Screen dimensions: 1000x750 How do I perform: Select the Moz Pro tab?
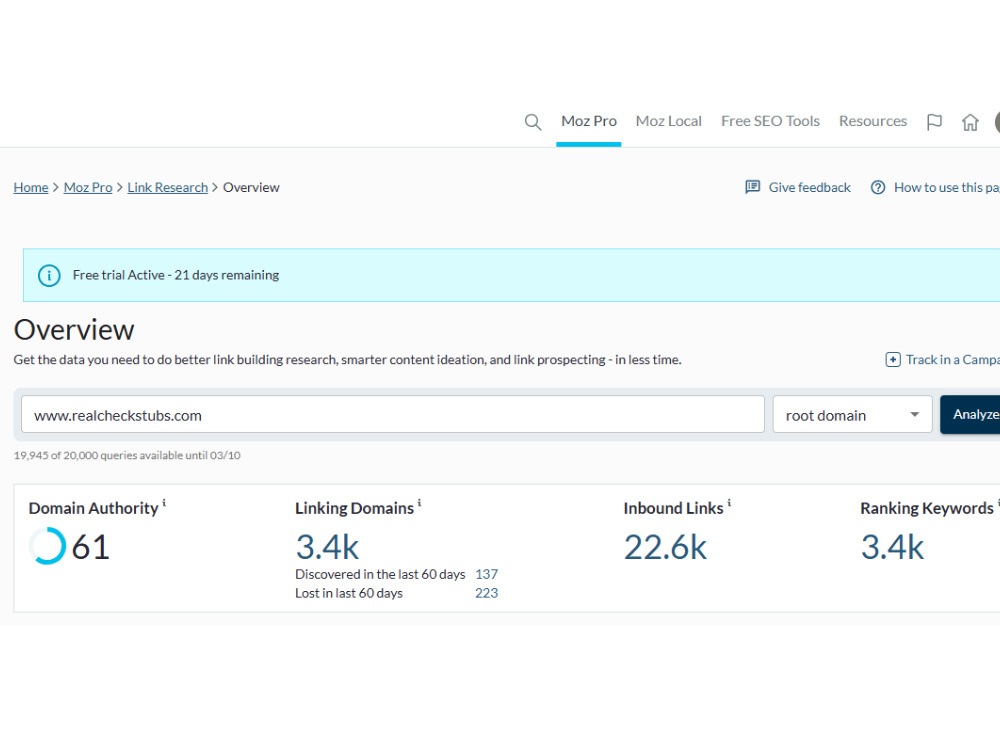coord(589,121)
